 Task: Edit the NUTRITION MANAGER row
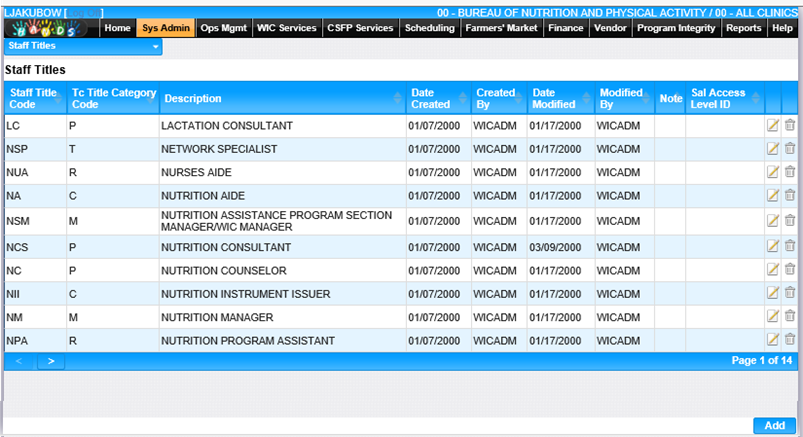(773, 317)
